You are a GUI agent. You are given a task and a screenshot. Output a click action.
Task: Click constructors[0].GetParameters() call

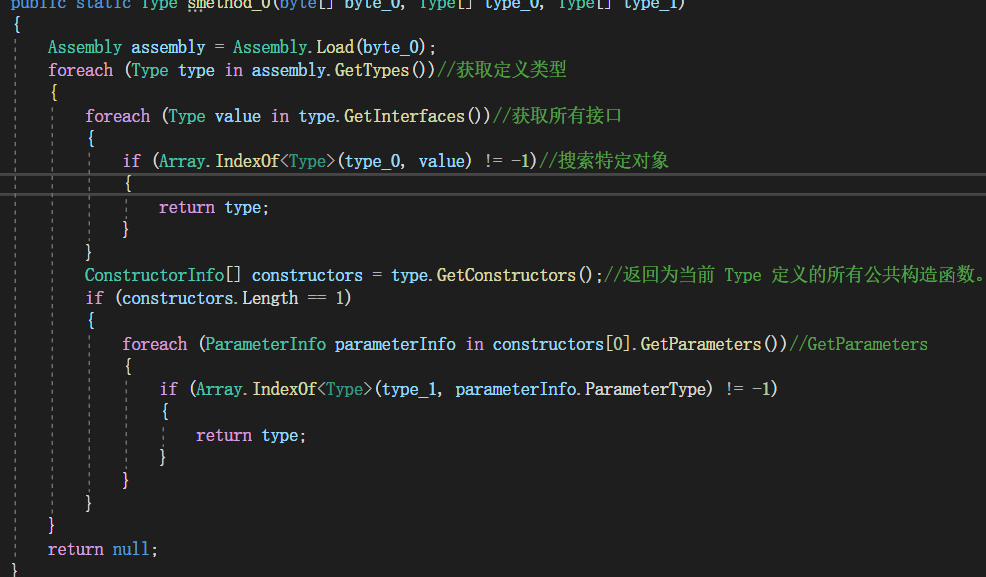click(640, 344)
